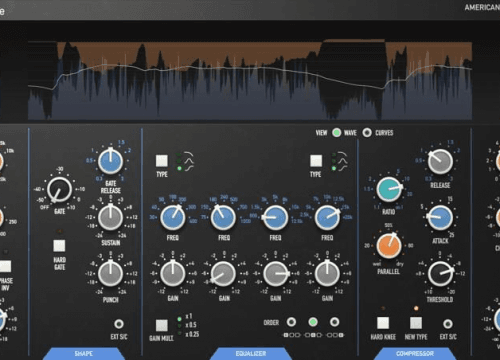Toggle the Hard Gate button
Screen dimensions: 500x360
pos(59,246)
